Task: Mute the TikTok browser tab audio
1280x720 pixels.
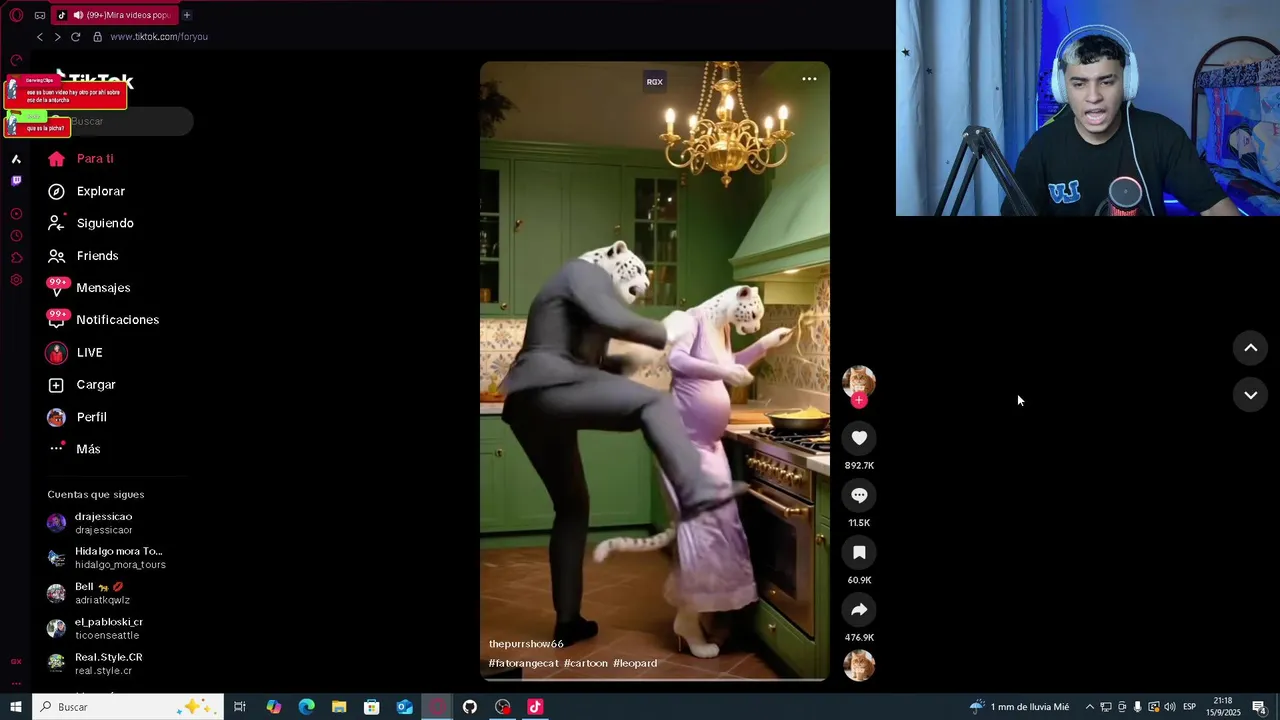Action: pyautogui.click(x=78, y=15)
